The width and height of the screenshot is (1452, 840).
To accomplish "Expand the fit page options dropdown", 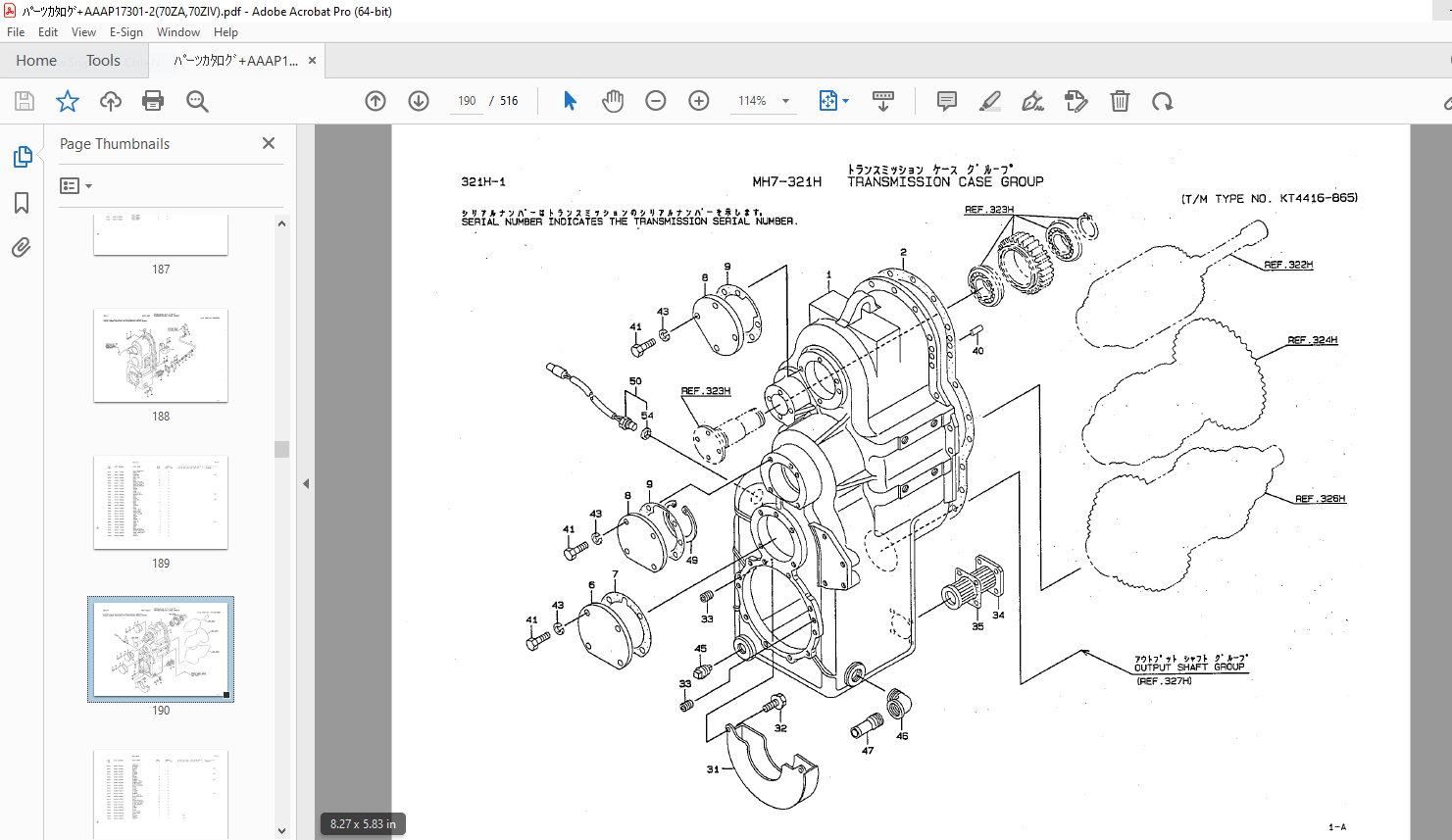I will (x=845, y=101).
